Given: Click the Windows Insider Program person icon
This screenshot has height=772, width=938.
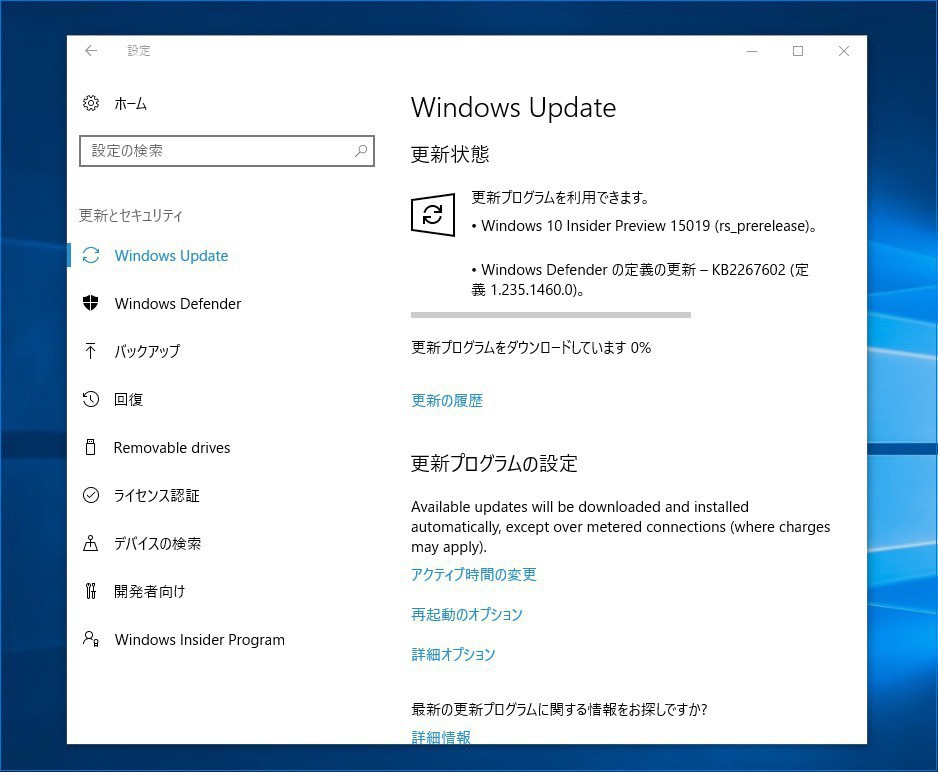Looking at the screenshot, I should (90, 639).
